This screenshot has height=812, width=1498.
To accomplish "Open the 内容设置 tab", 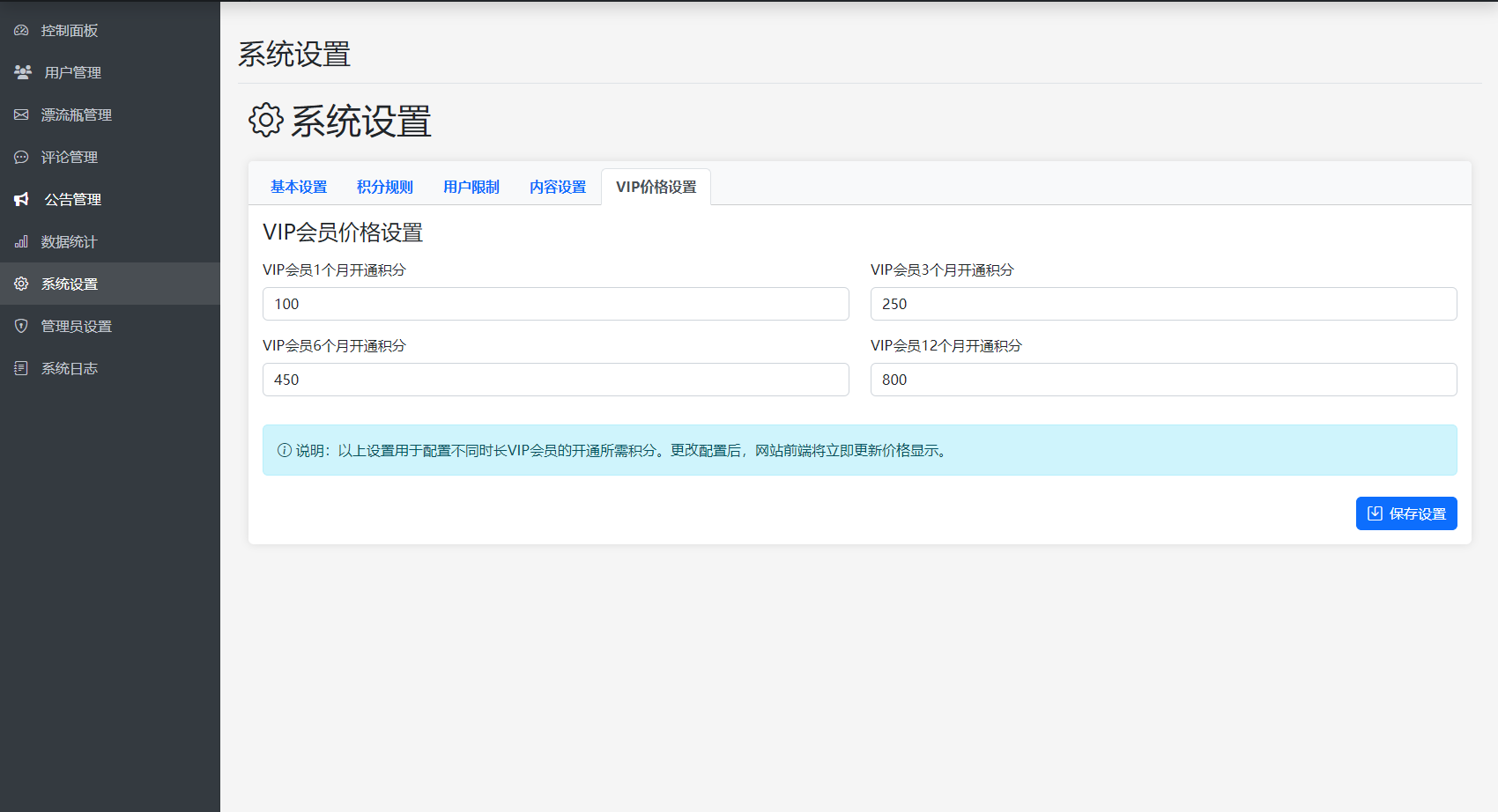I will coord(557,186).
